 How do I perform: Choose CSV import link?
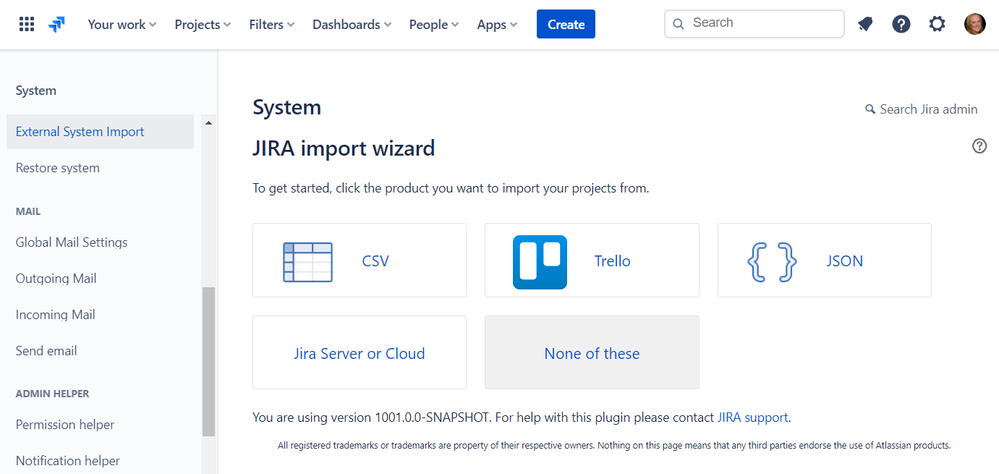click(375, 261)
